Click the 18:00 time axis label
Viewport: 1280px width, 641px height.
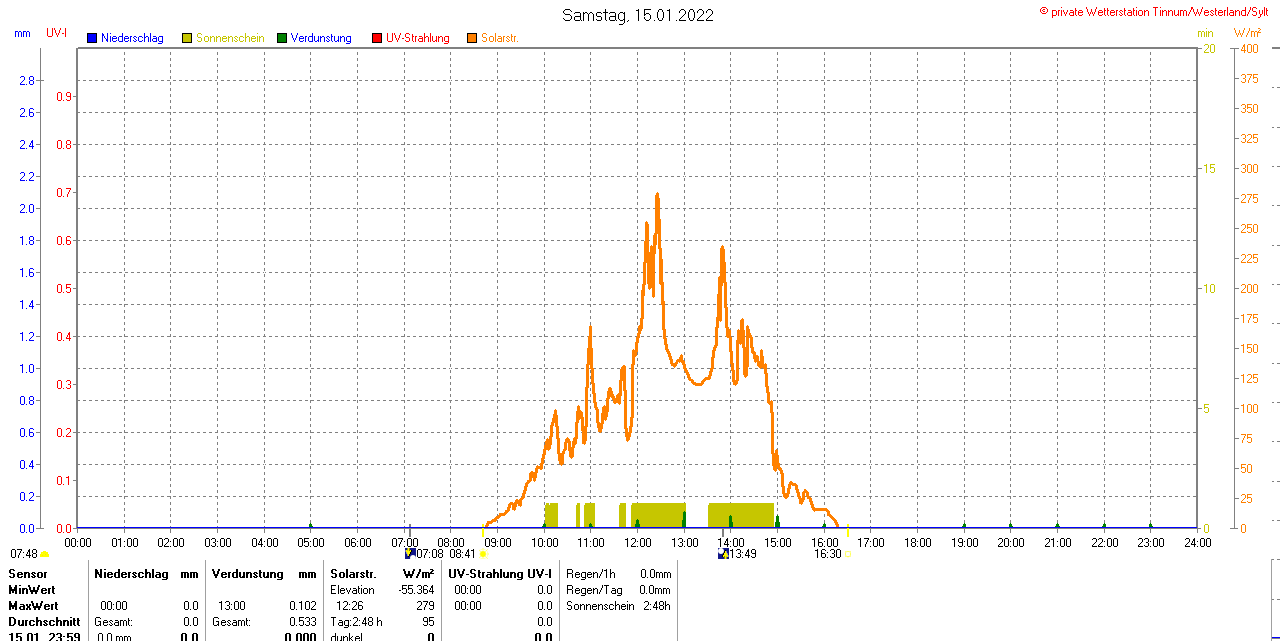point(917,542)
